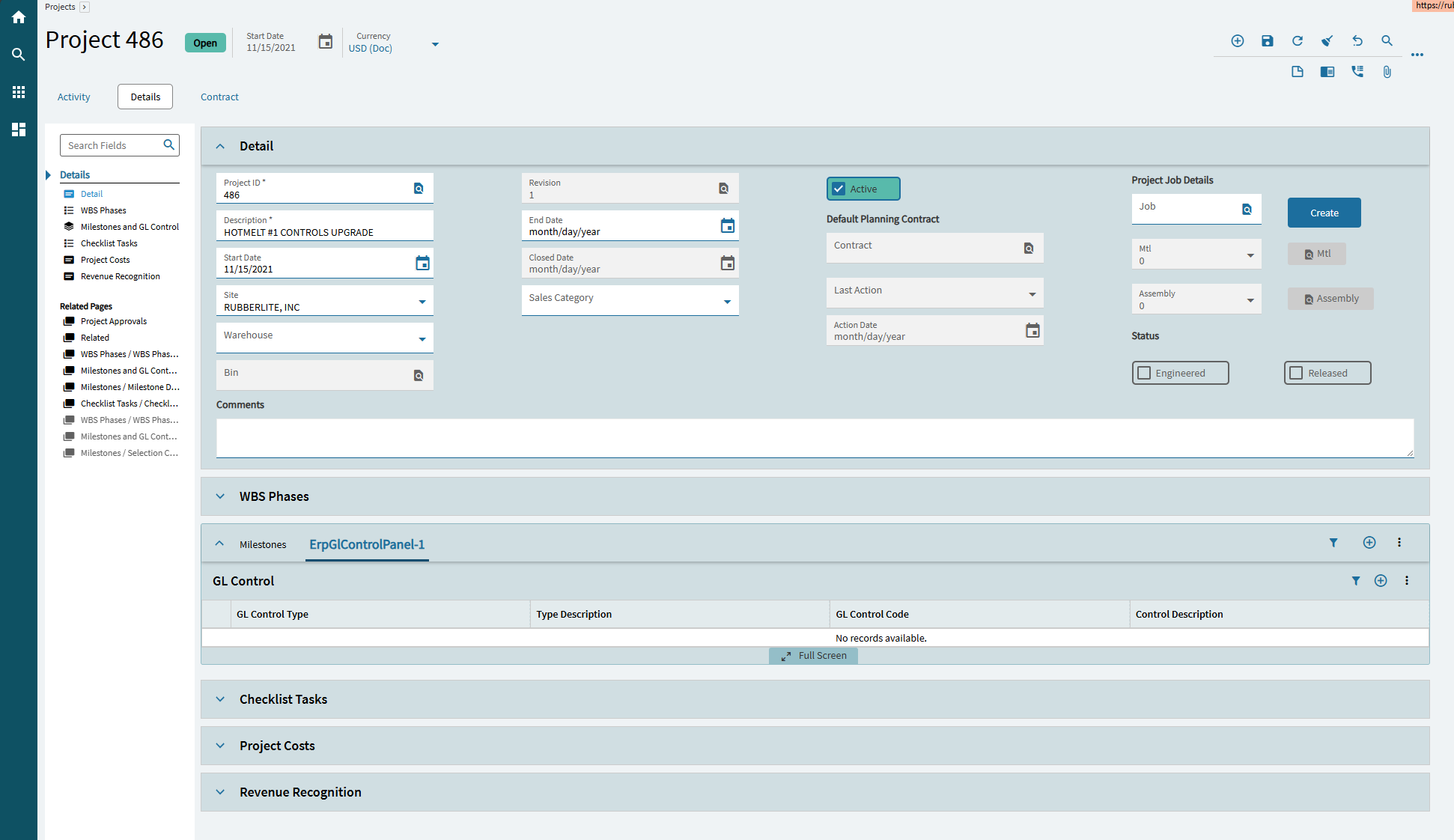Open the Home icon in sidebar

(19, 17)
